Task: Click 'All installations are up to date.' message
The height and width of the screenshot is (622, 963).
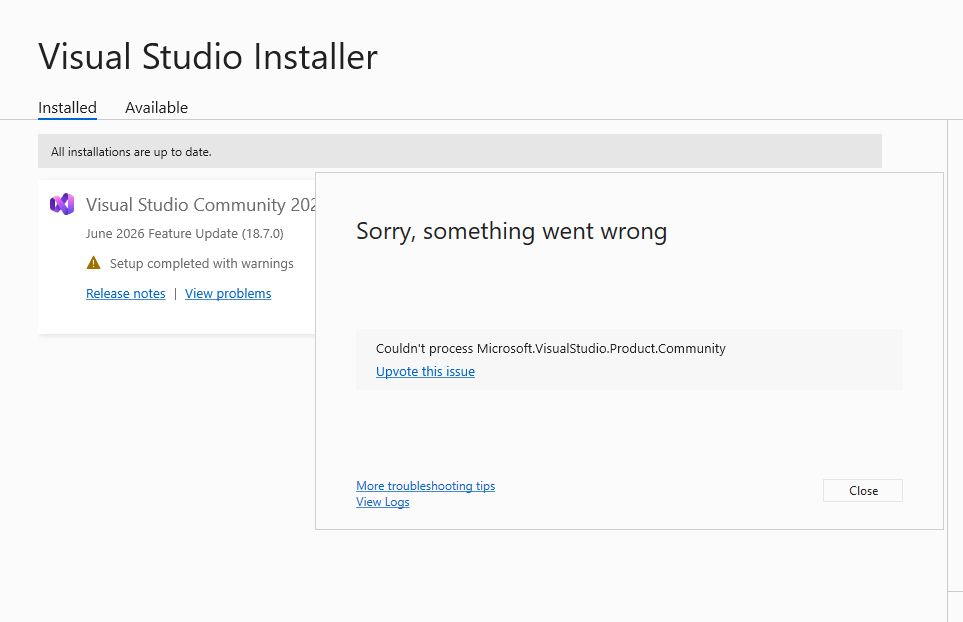Action: click(x=131, y=152)
